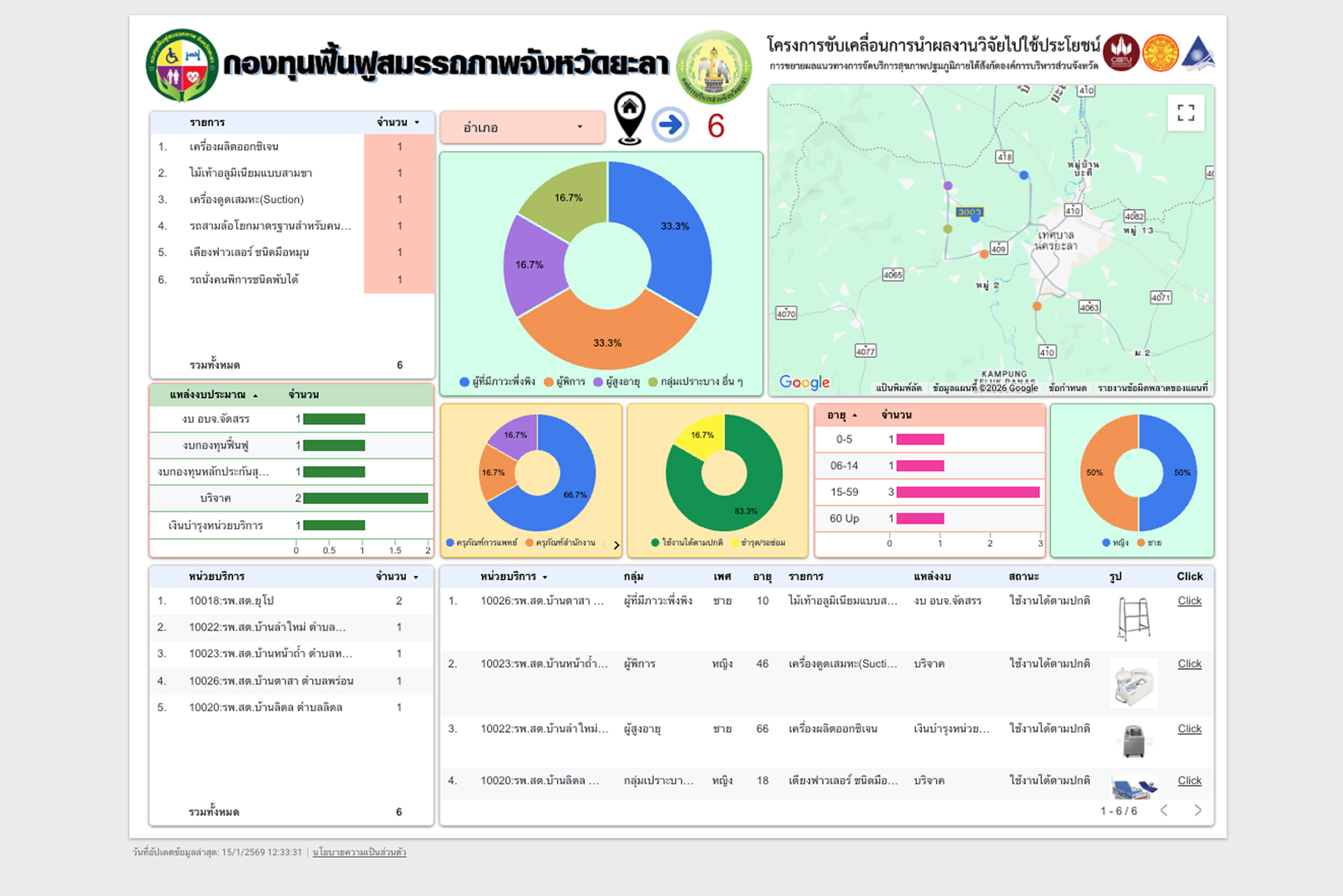The height and width of the screenshot is (896, 1343).
Task: Click the Yala rehabilitation fund logo
Action: point(182,65)
